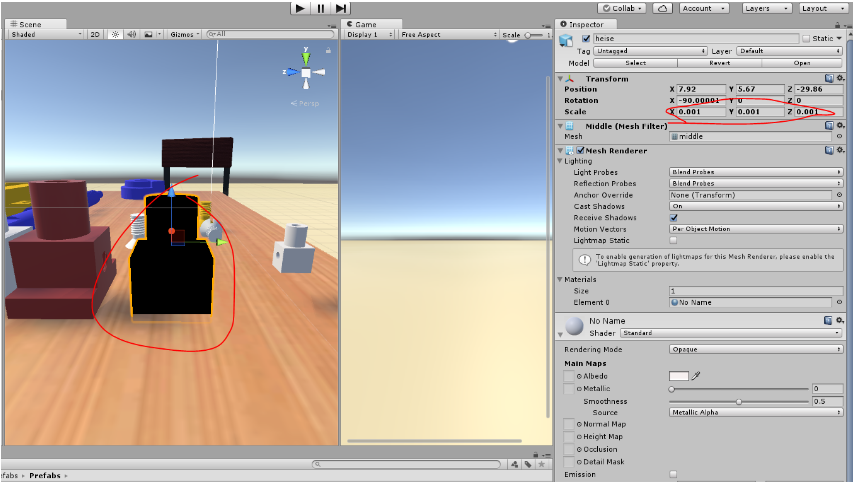
Task: Click project search by type icon
Action: pos(515,464)
